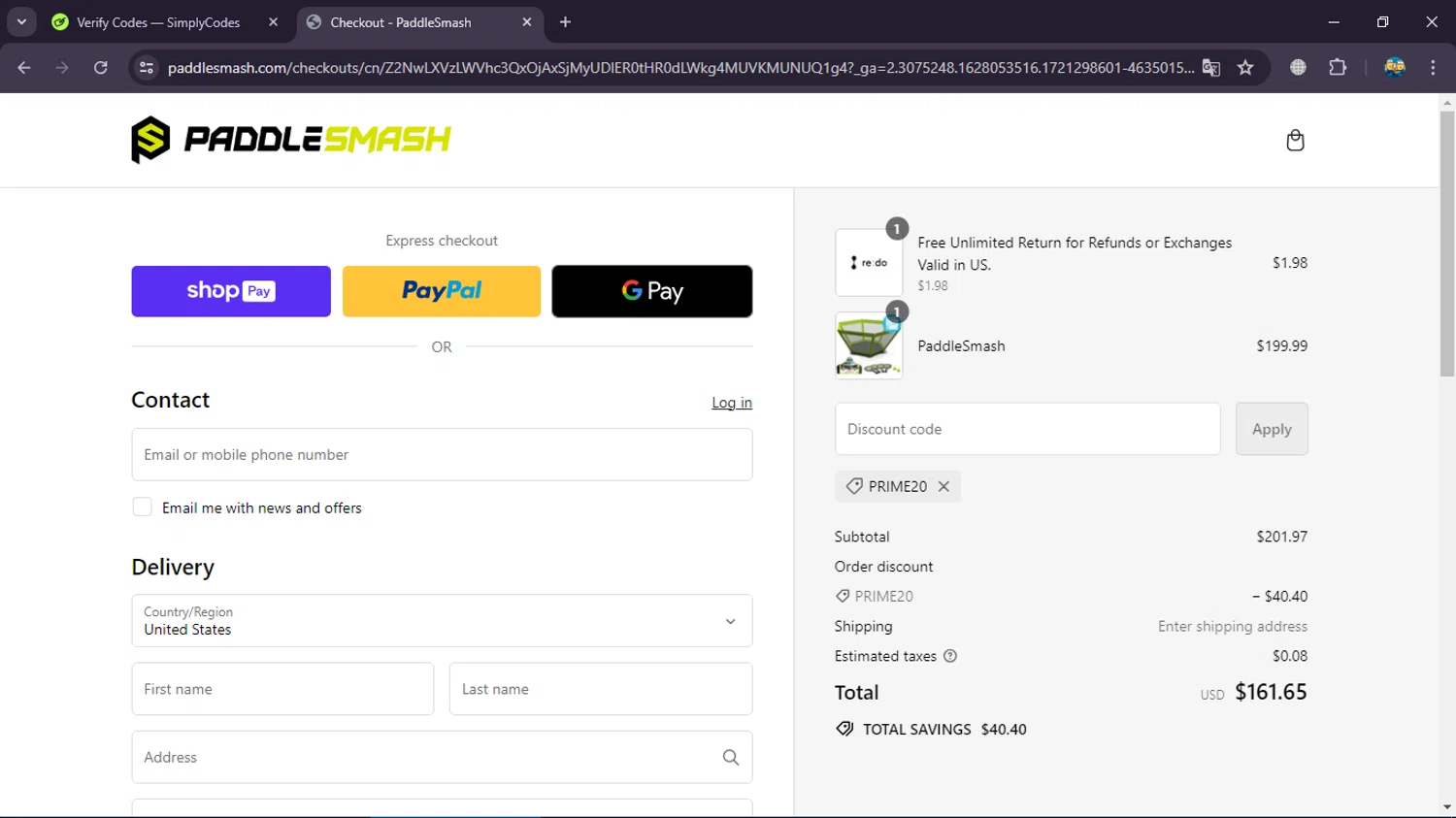Expand the Country/Region dropdown

coord(442,621)
